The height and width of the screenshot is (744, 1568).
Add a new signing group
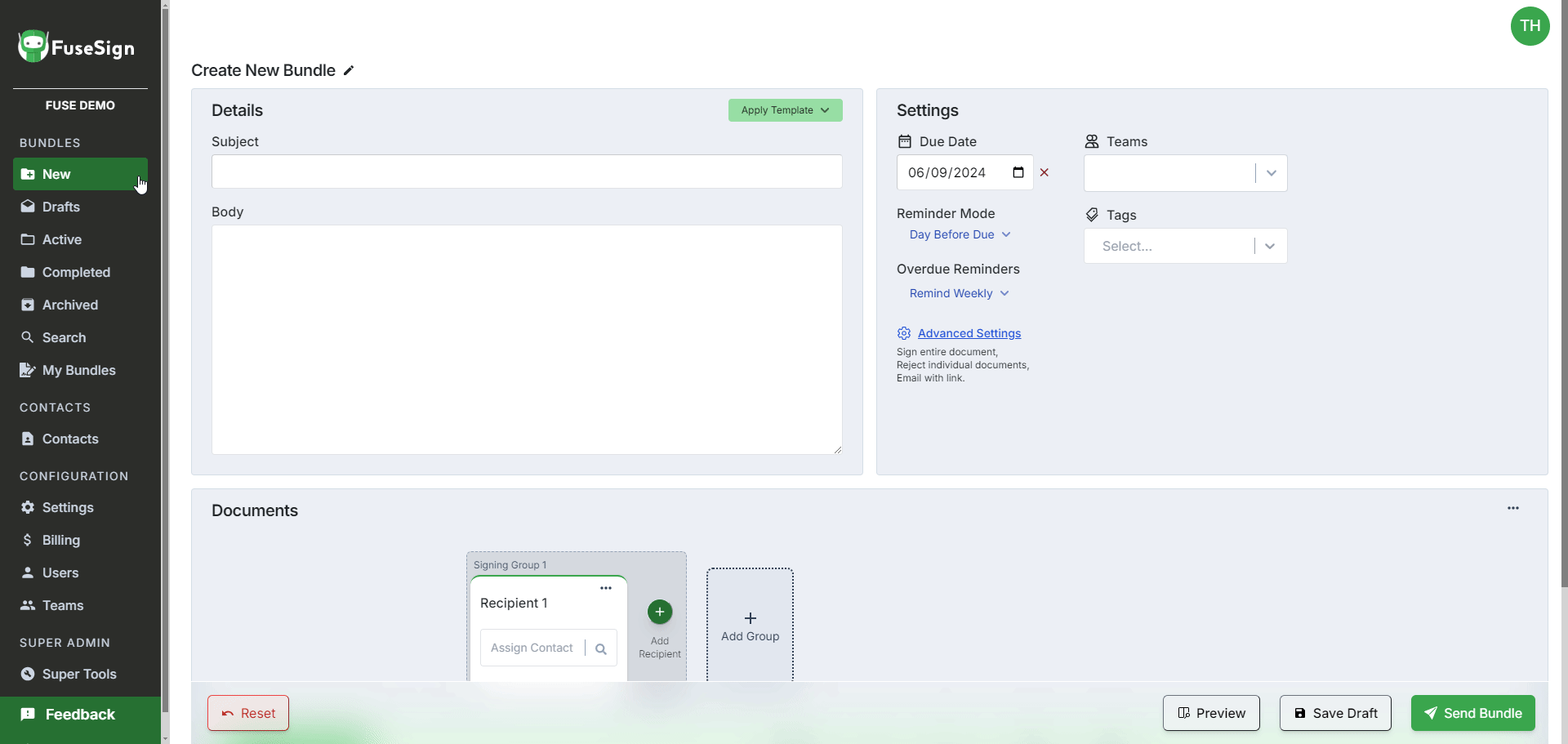[750, 626]
